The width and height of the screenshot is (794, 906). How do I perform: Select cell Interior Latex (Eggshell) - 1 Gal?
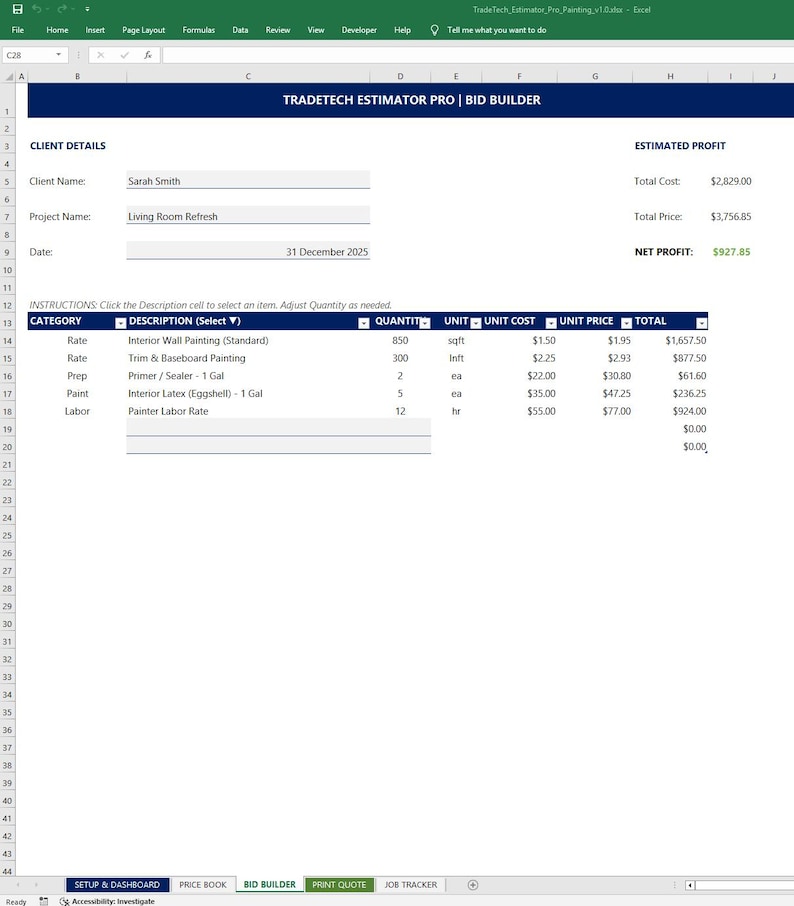point(248,393)
